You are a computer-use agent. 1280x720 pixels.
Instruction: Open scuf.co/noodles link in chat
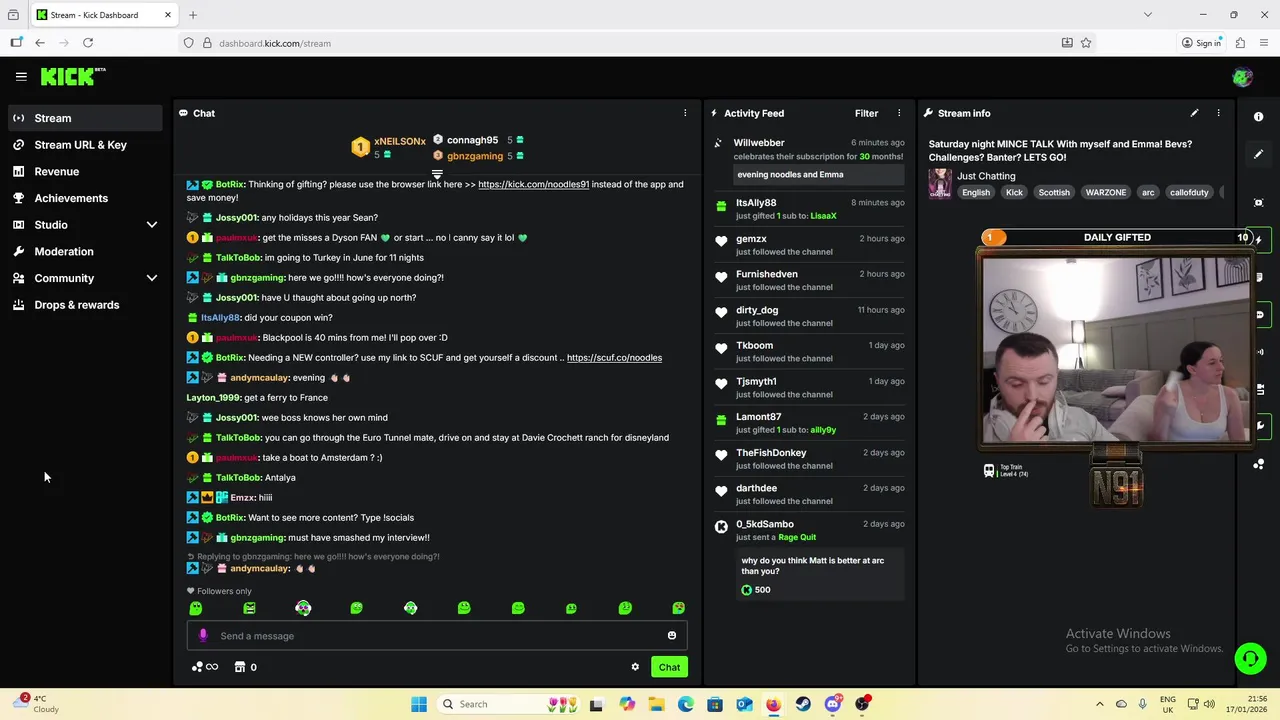(614, 357)
